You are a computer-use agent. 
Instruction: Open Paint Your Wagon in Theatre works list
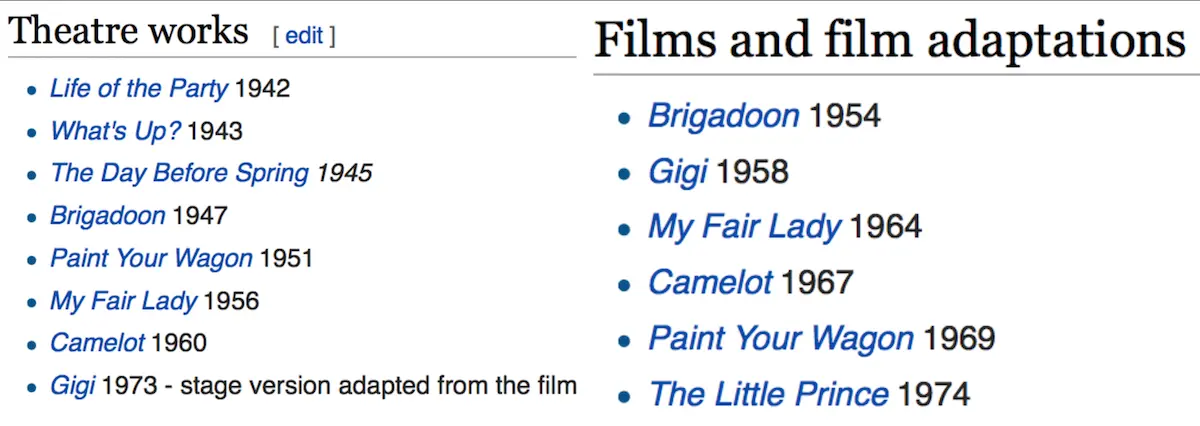click(x=151, y=259)
